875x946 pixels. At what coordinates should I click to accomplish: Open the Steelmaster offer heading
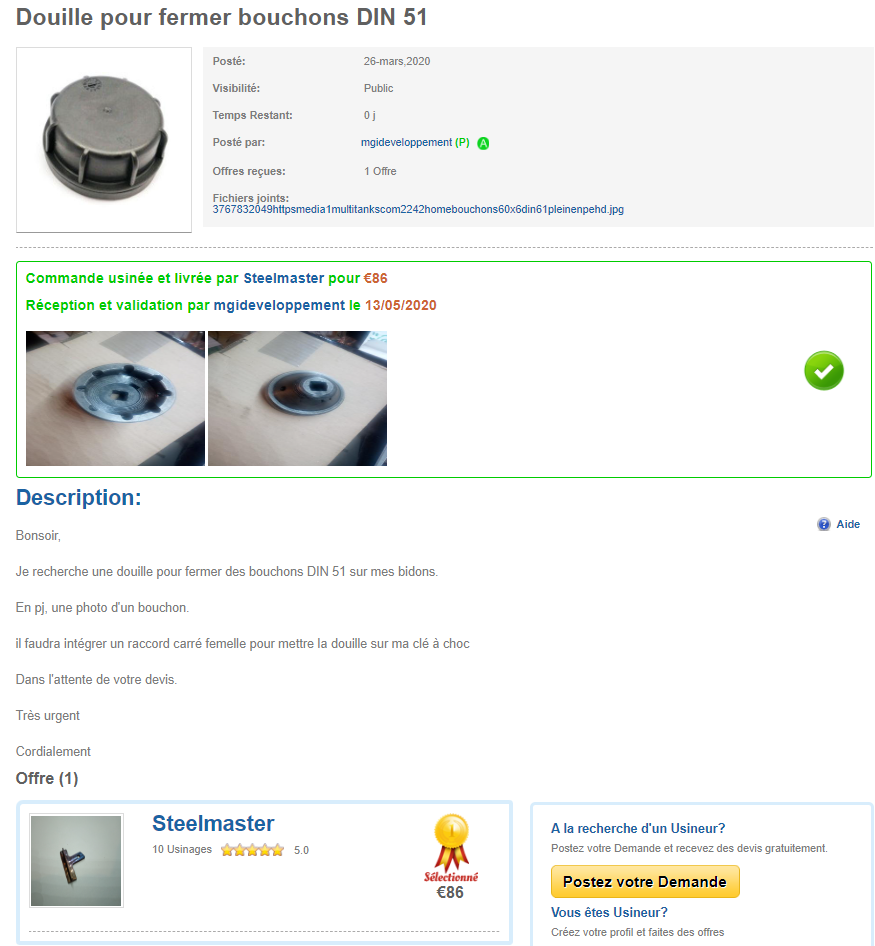[x=213, y=824]
